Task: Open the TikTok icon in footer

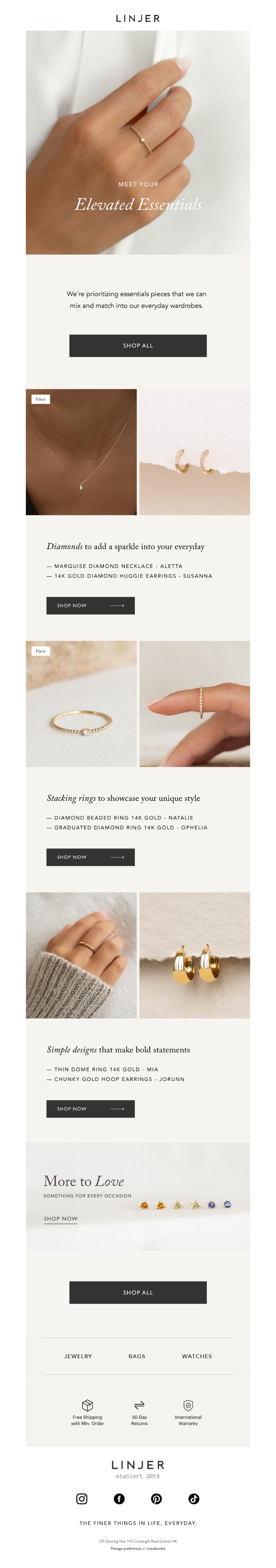Action: 194,1499
